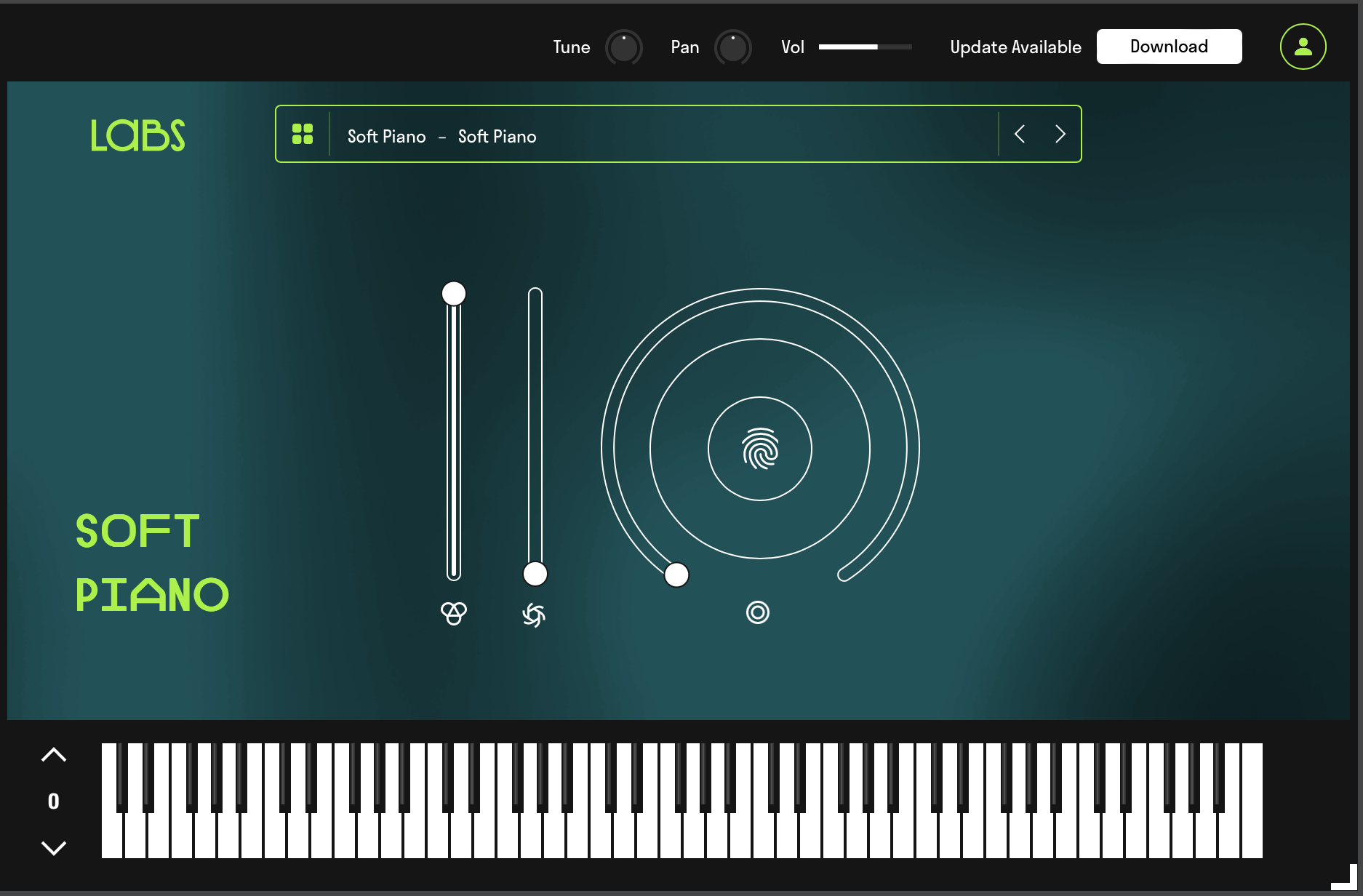The height and width of the screenshot is (896, 1363).
Task: Click the user account profile icon
Action: [1303, 47]
